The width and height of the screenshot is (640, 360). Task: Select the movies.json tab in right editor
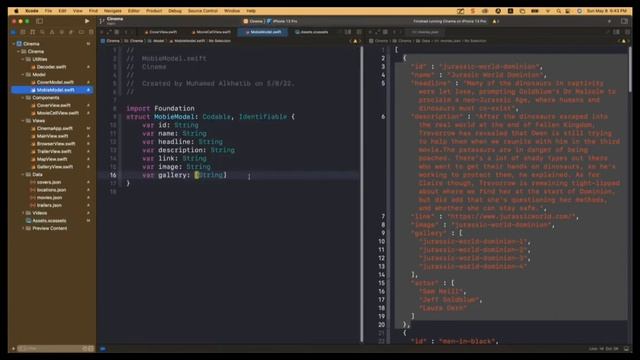[425, 32]
